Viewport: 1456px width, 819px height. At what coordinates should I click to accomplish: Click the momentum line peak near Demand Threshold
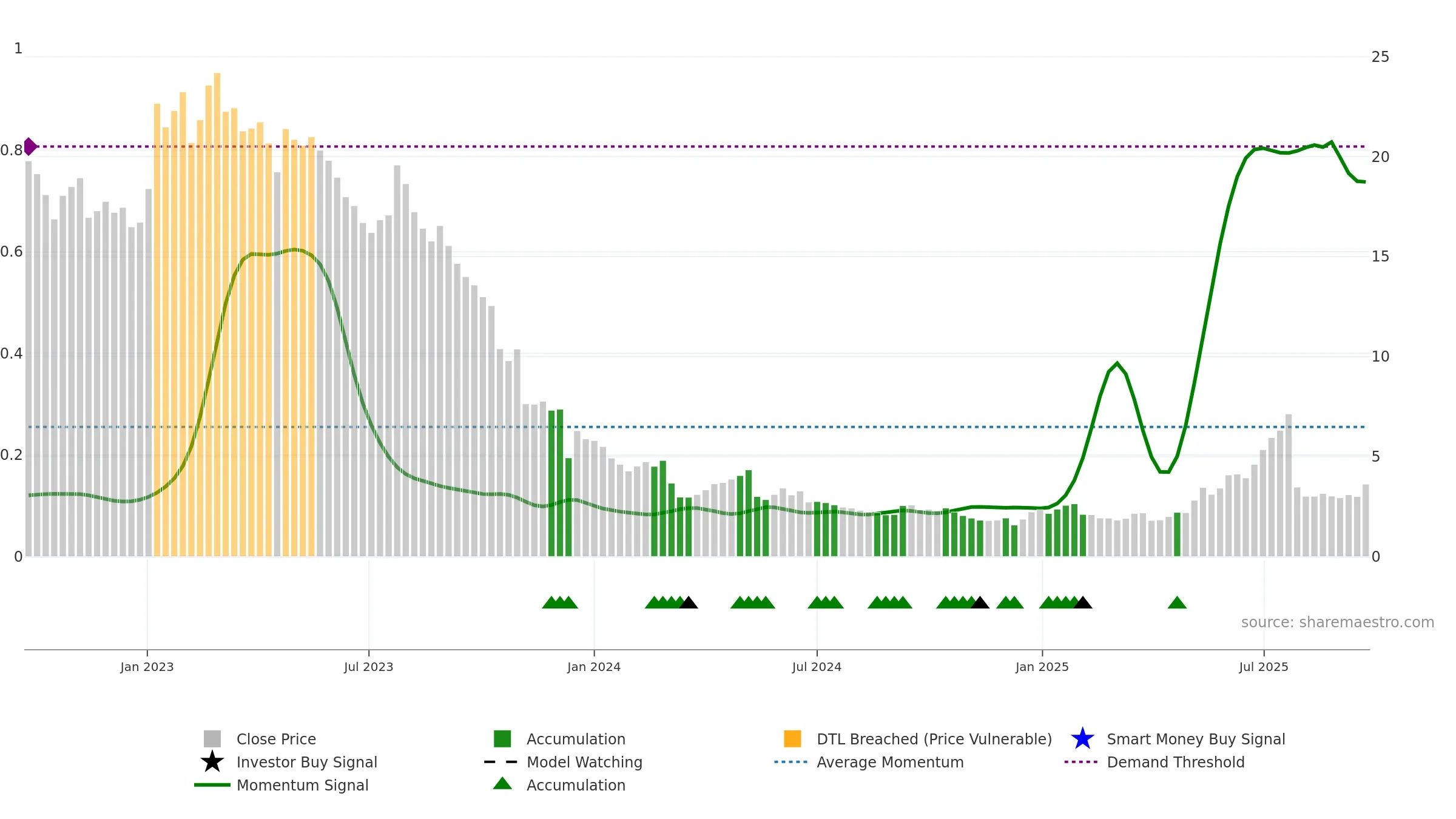pyautogui.click(x=1331, y=142)
